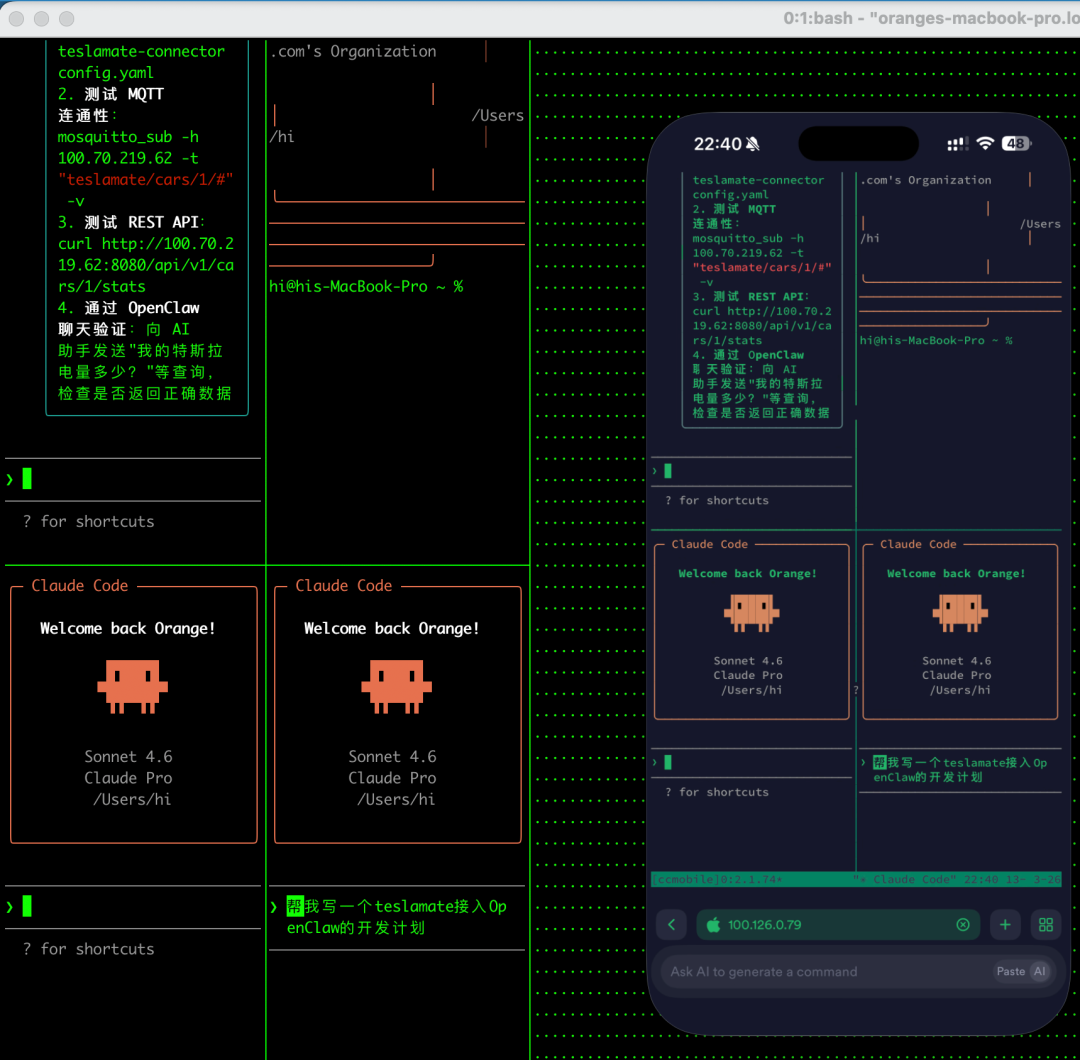Click 'Claude Pro' in Mac bottom-middle pane
The width and height of the screenshot is (1080, 1060).
[x=392, y=778]
